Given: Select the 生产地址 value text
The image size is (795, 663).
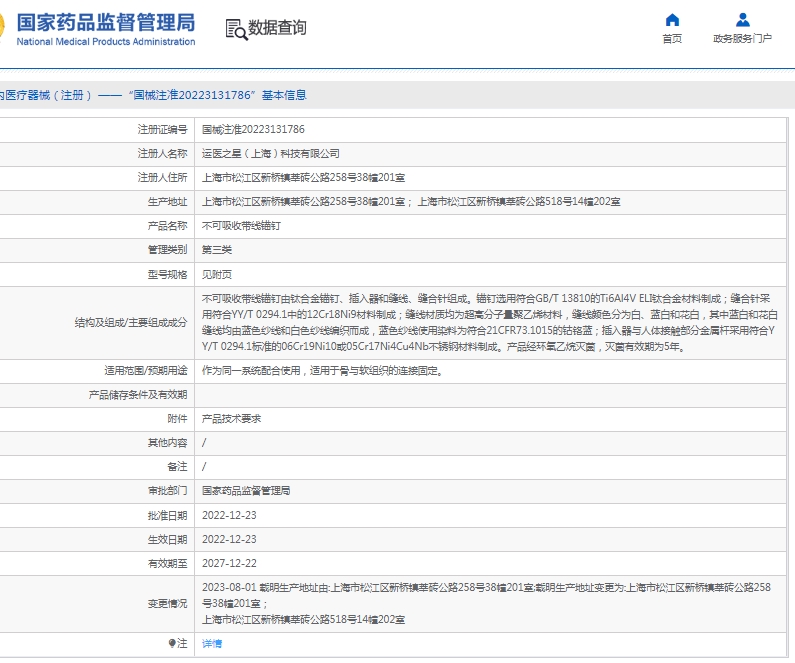Looking at the screenshot, I should (411, 202).
